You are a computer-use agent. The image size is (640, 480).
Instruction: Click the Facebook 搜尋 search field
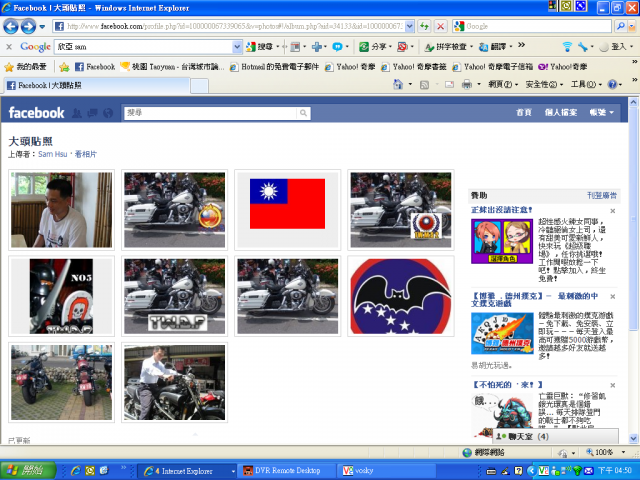[x=210, y=113]
